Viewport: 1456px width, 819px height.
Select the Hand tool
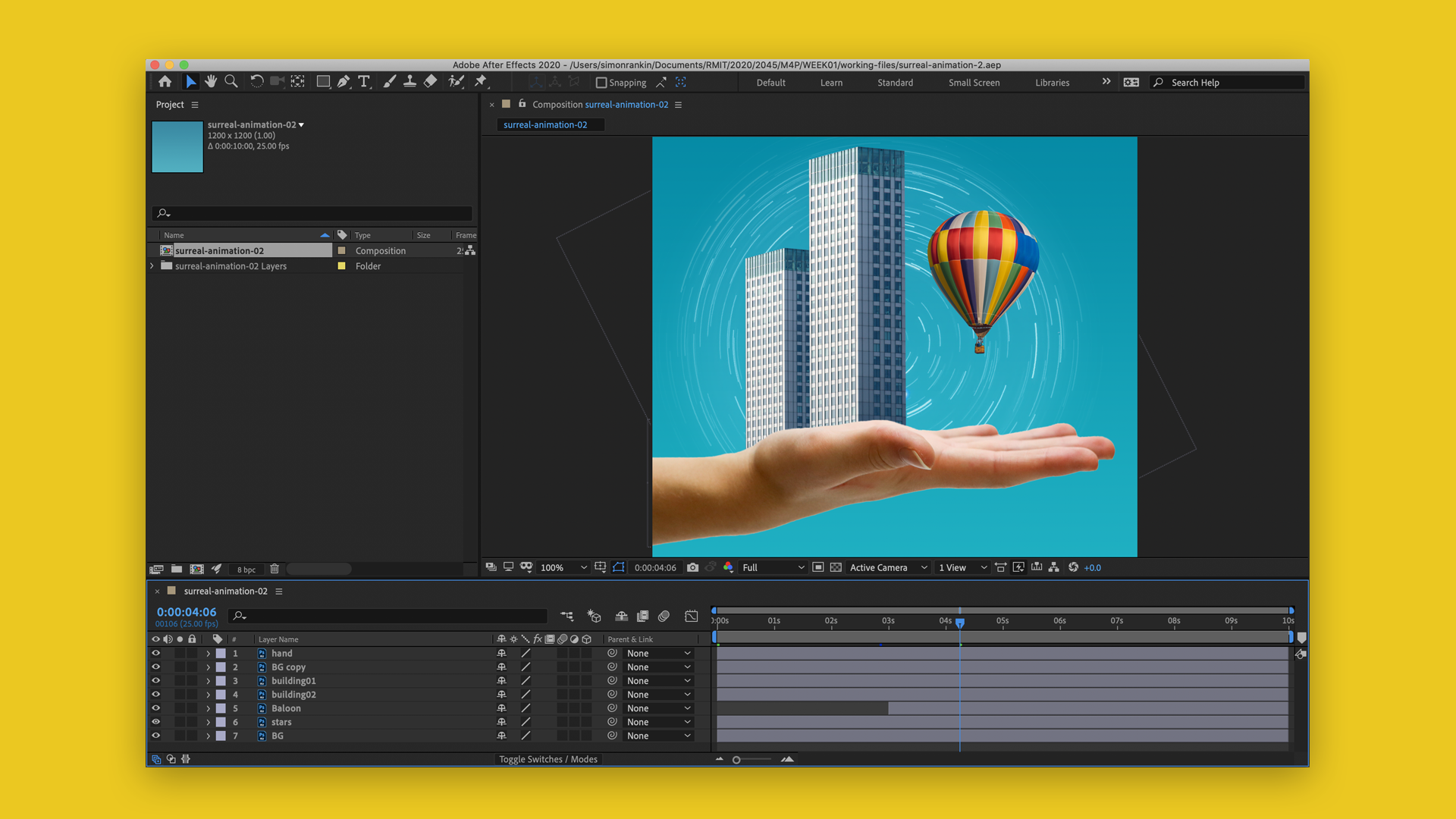click(x=211, y=82)
